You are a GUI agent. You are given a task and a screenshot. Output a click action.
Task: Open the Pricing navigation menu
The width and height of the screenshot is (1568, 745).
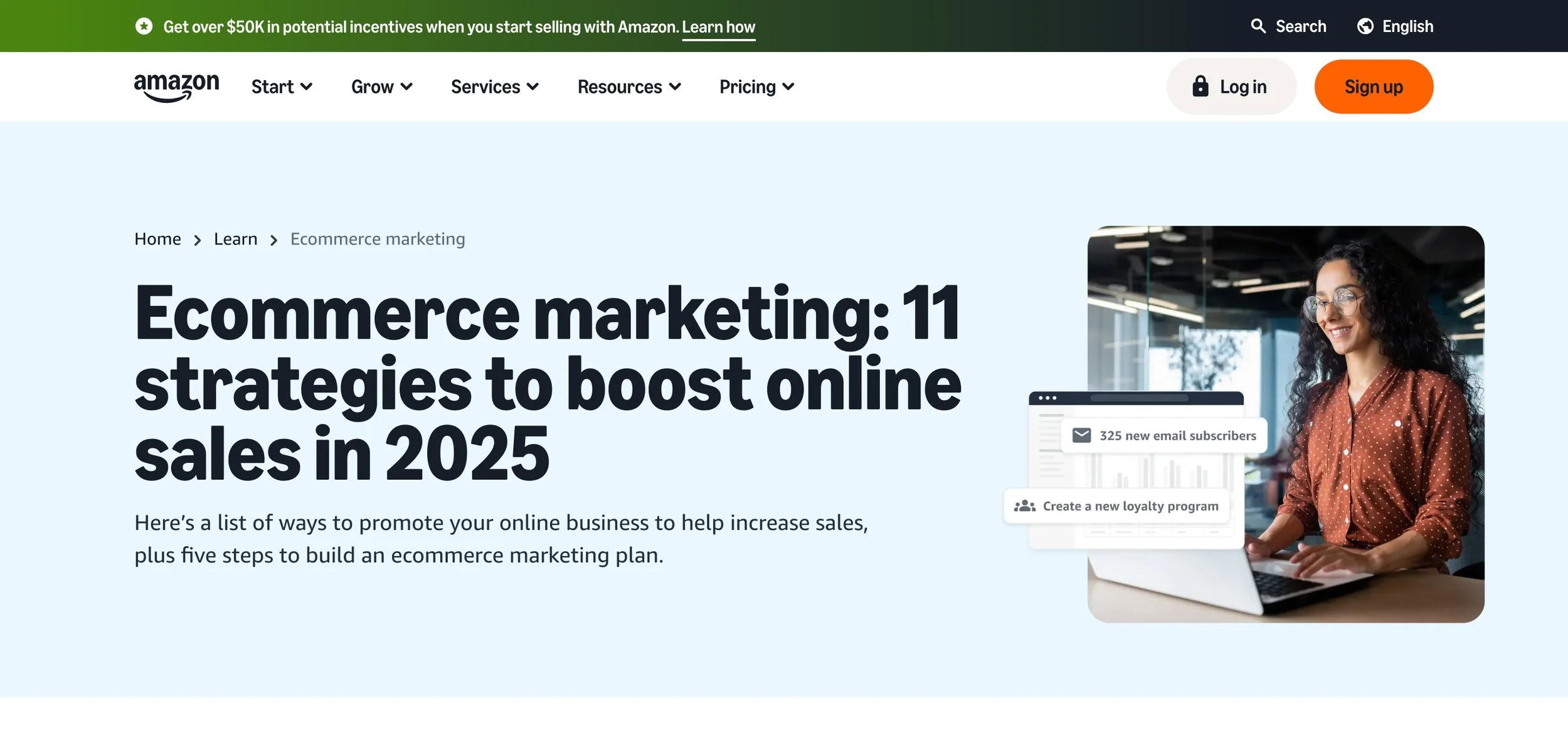756,87
